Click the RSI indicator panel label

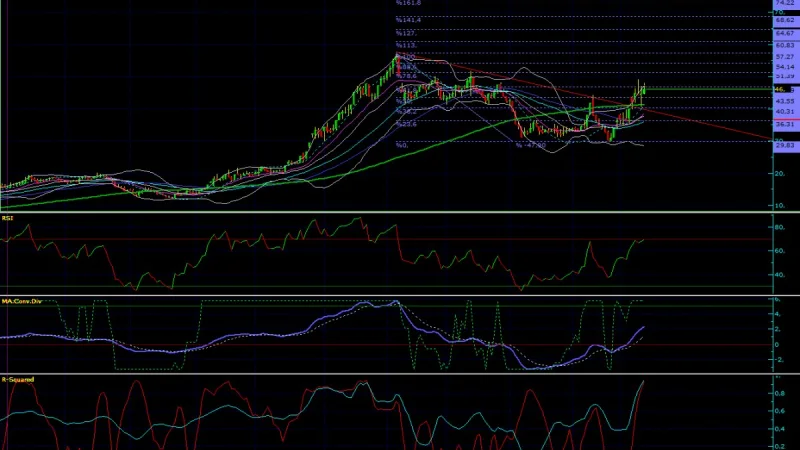click(7, 218)
